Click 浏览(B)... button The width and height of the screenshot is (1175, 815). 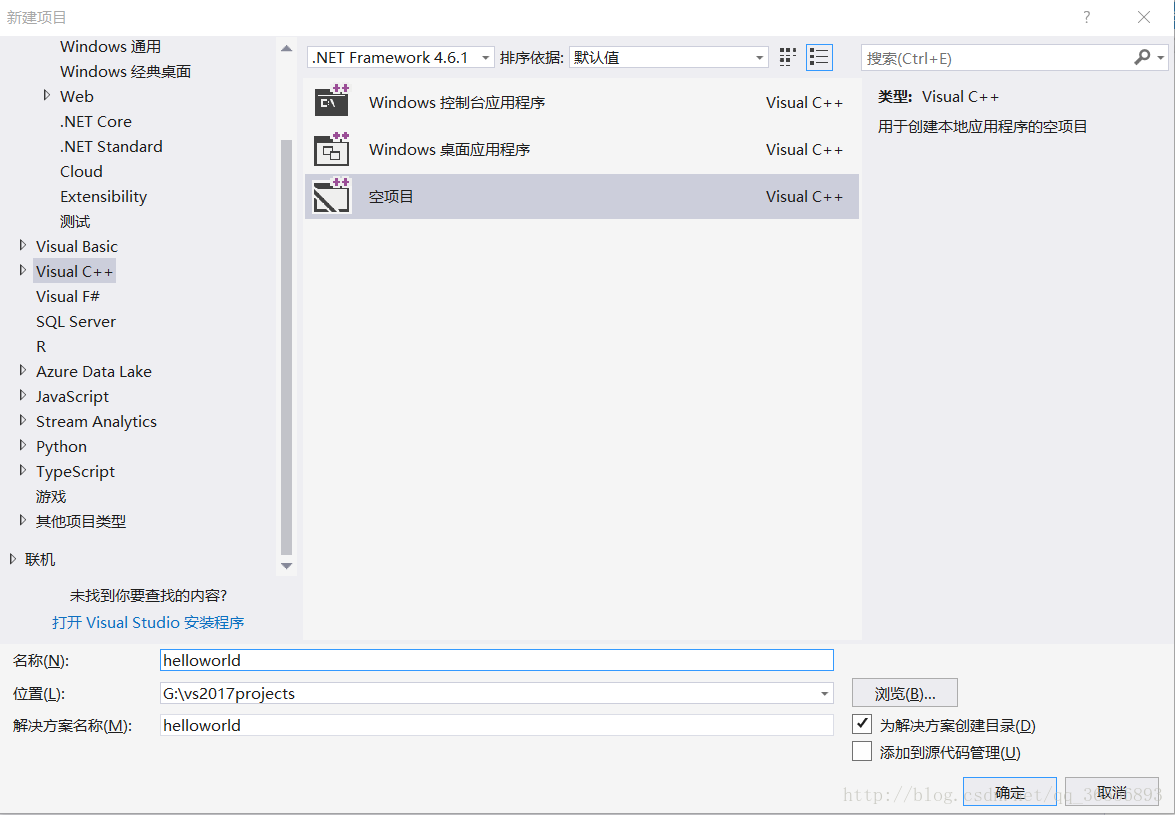point(904,694)
